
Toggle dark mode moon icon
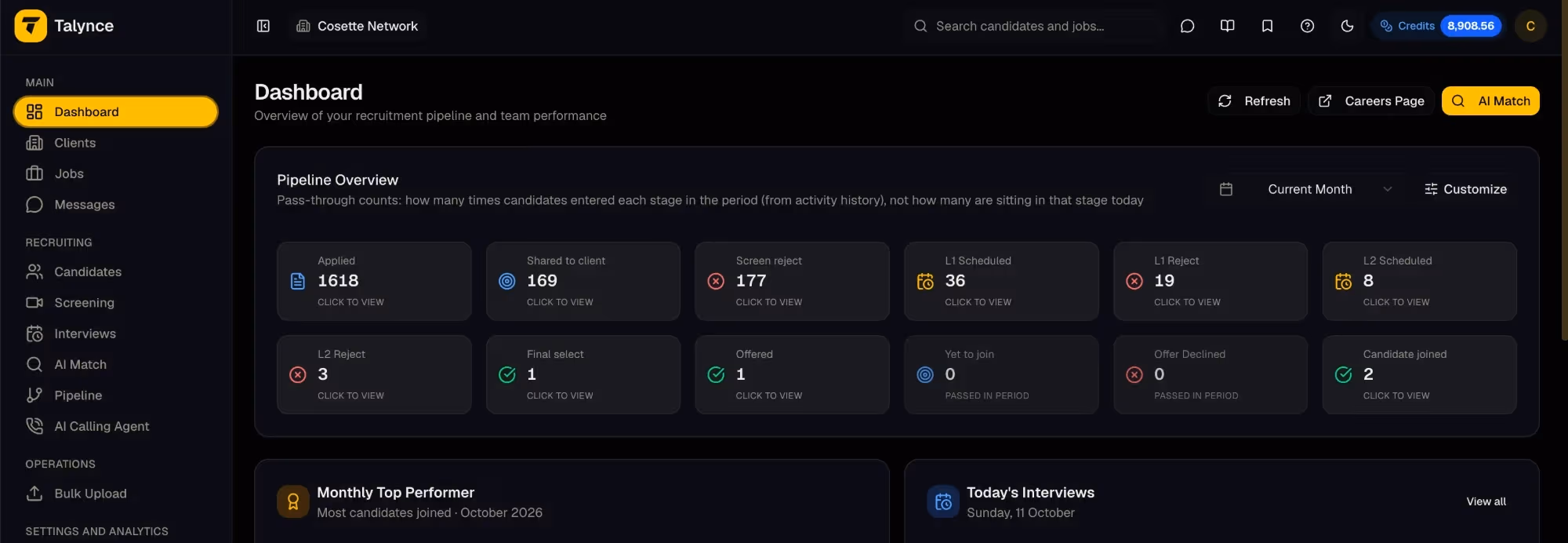[x=1347, y=26]
